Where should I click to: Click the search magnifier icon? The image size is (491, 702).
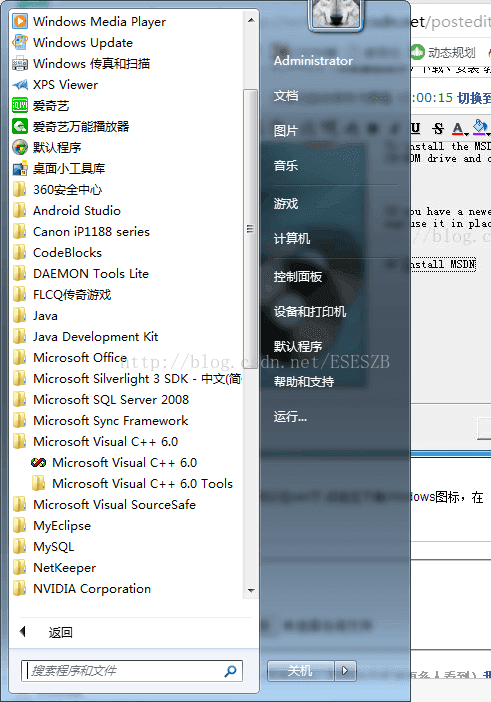pyautogui.click(x=231, y=671)
